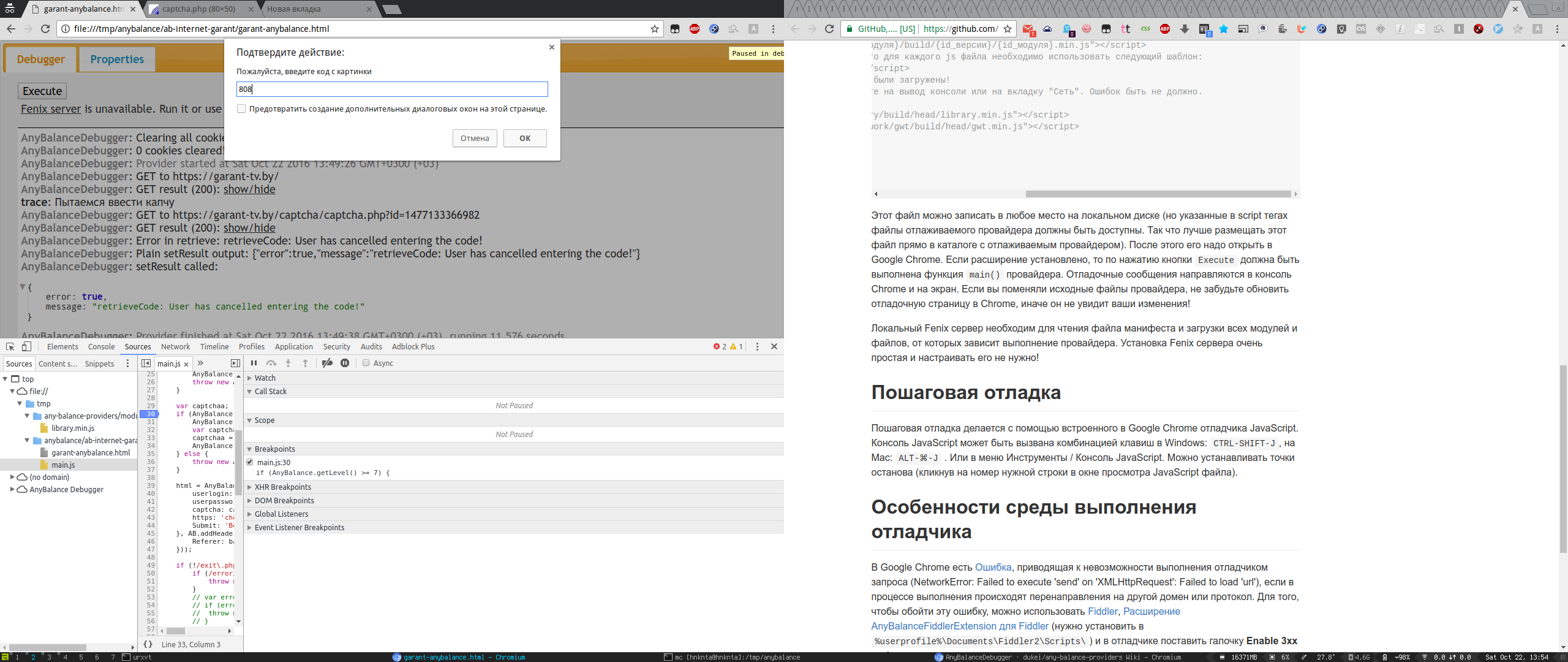The height and width of the screenshot is (662, 1568).
Task: Select the Snippets navigator tab
Action: click(99, 363)
